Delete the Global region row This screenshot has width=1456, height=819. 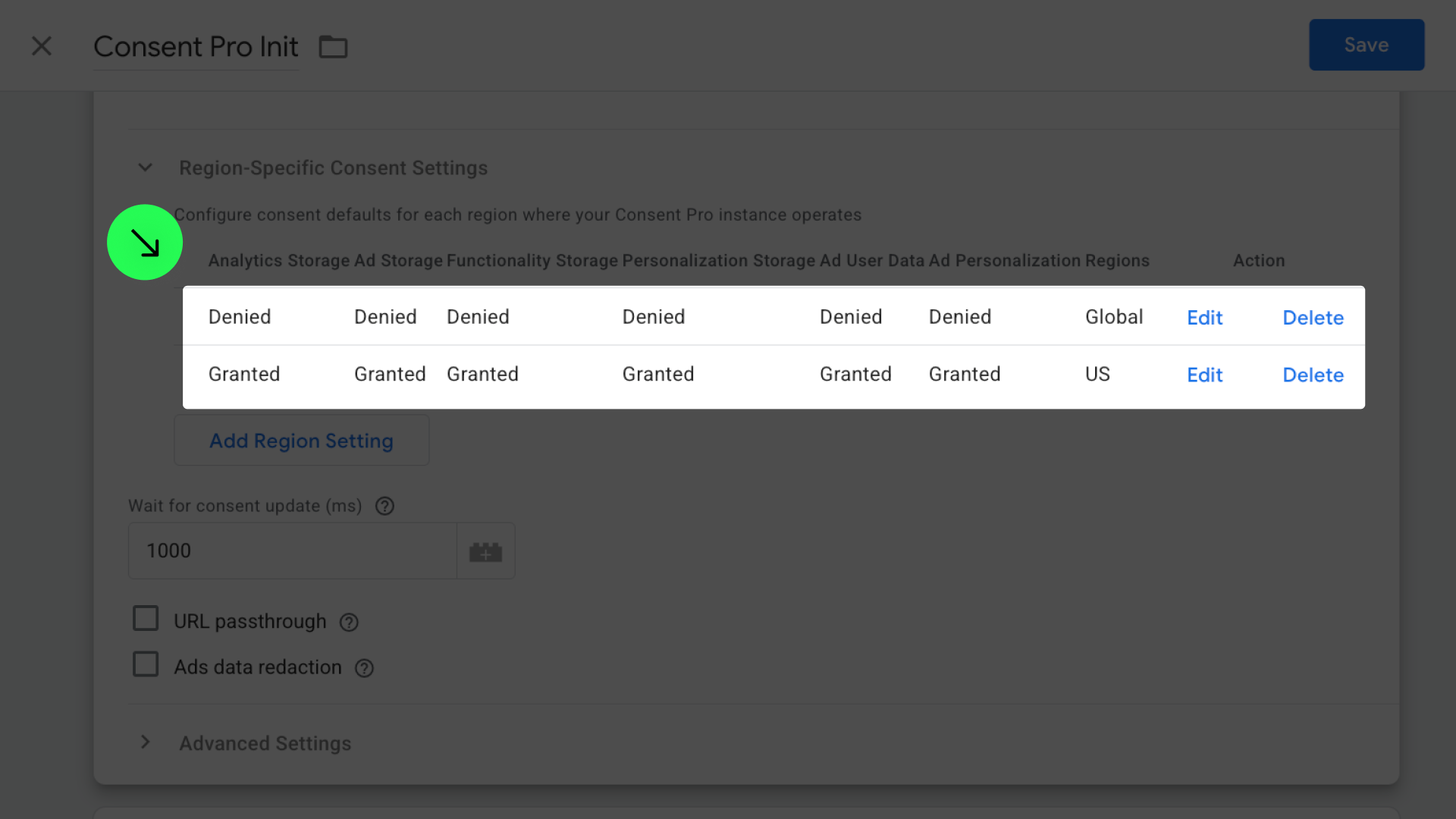point(1313,318)
